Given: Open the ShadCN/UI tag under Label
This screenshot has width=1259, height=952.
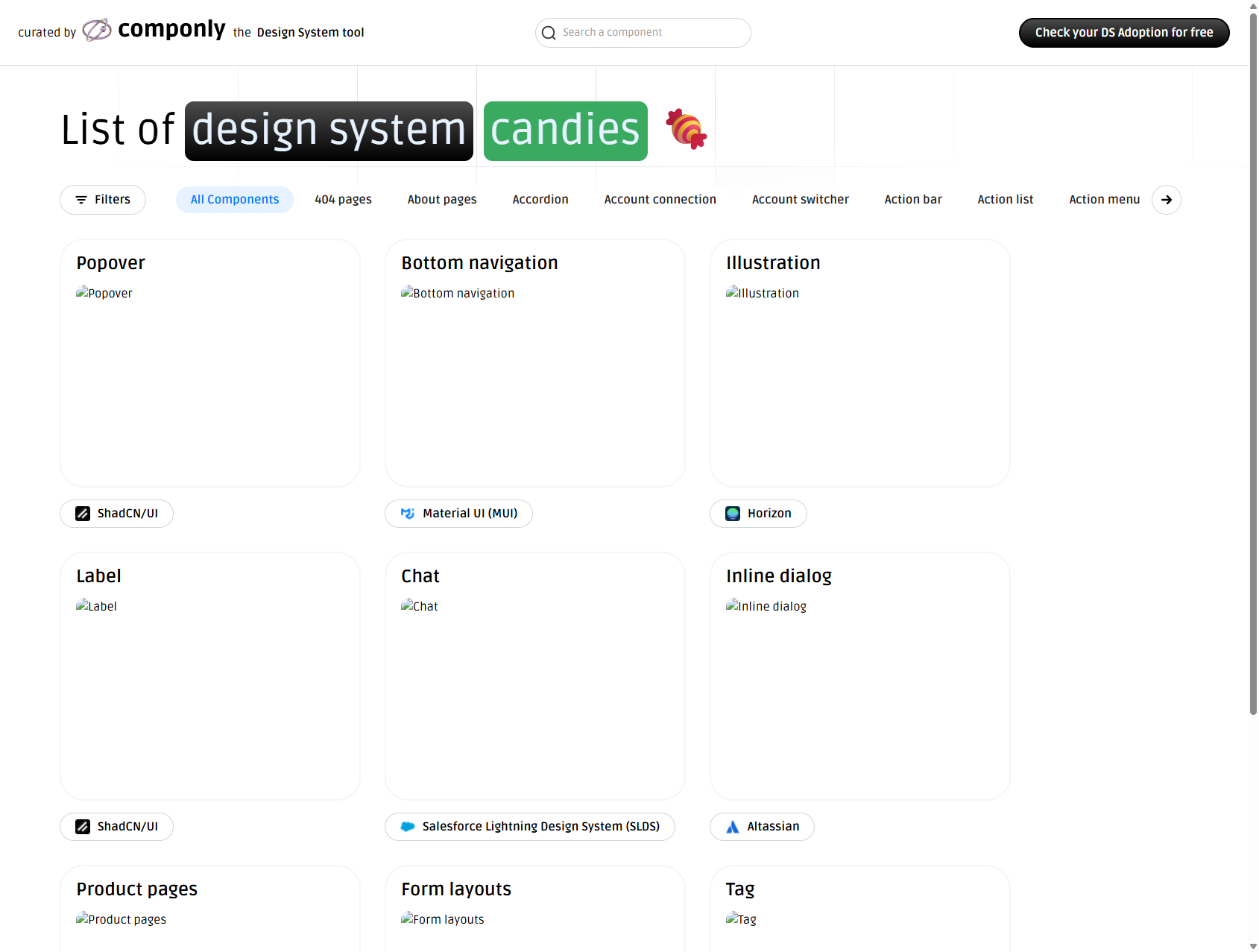Looking at the screenshot, I should point(117,827).
